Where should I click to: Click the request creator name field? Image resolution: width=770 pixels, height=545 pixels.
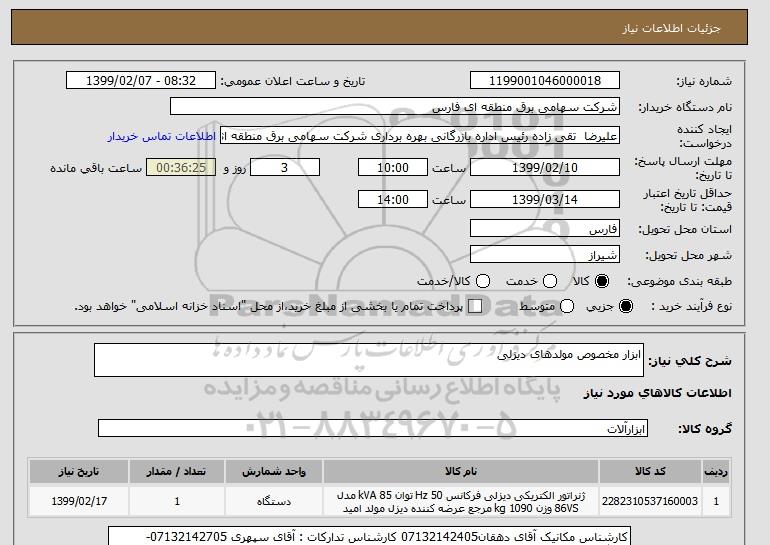420,136
